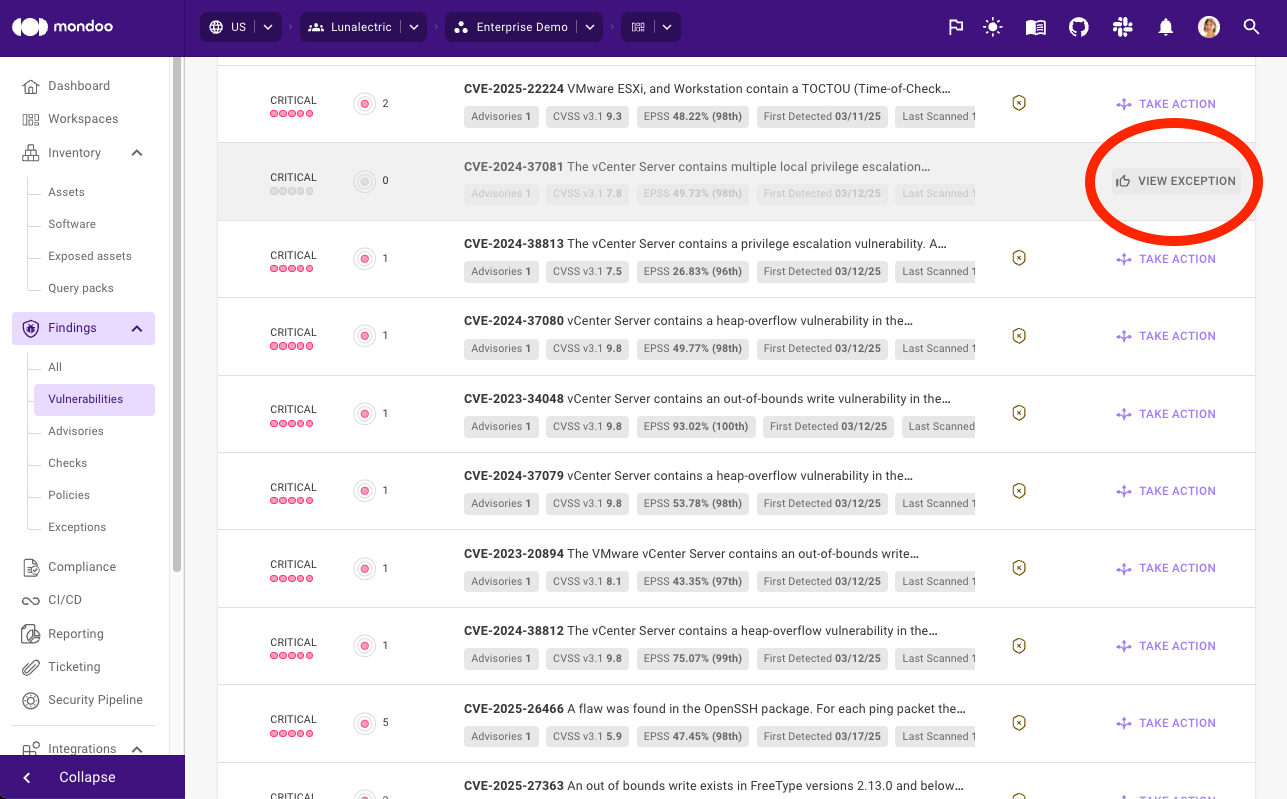Select Exposed assets under Inventory

90,256
